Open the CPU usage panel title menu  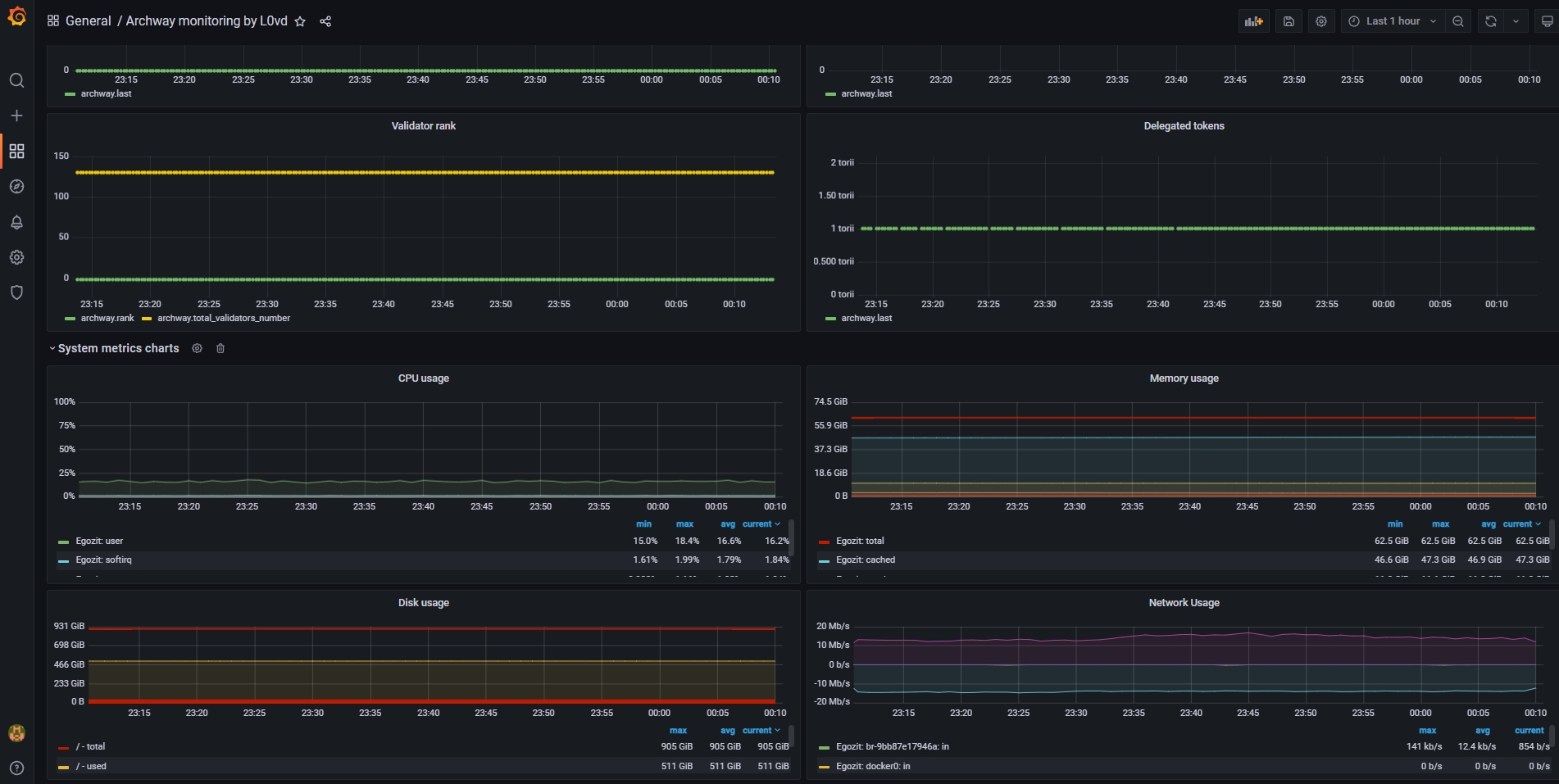[x=423, y=378]
